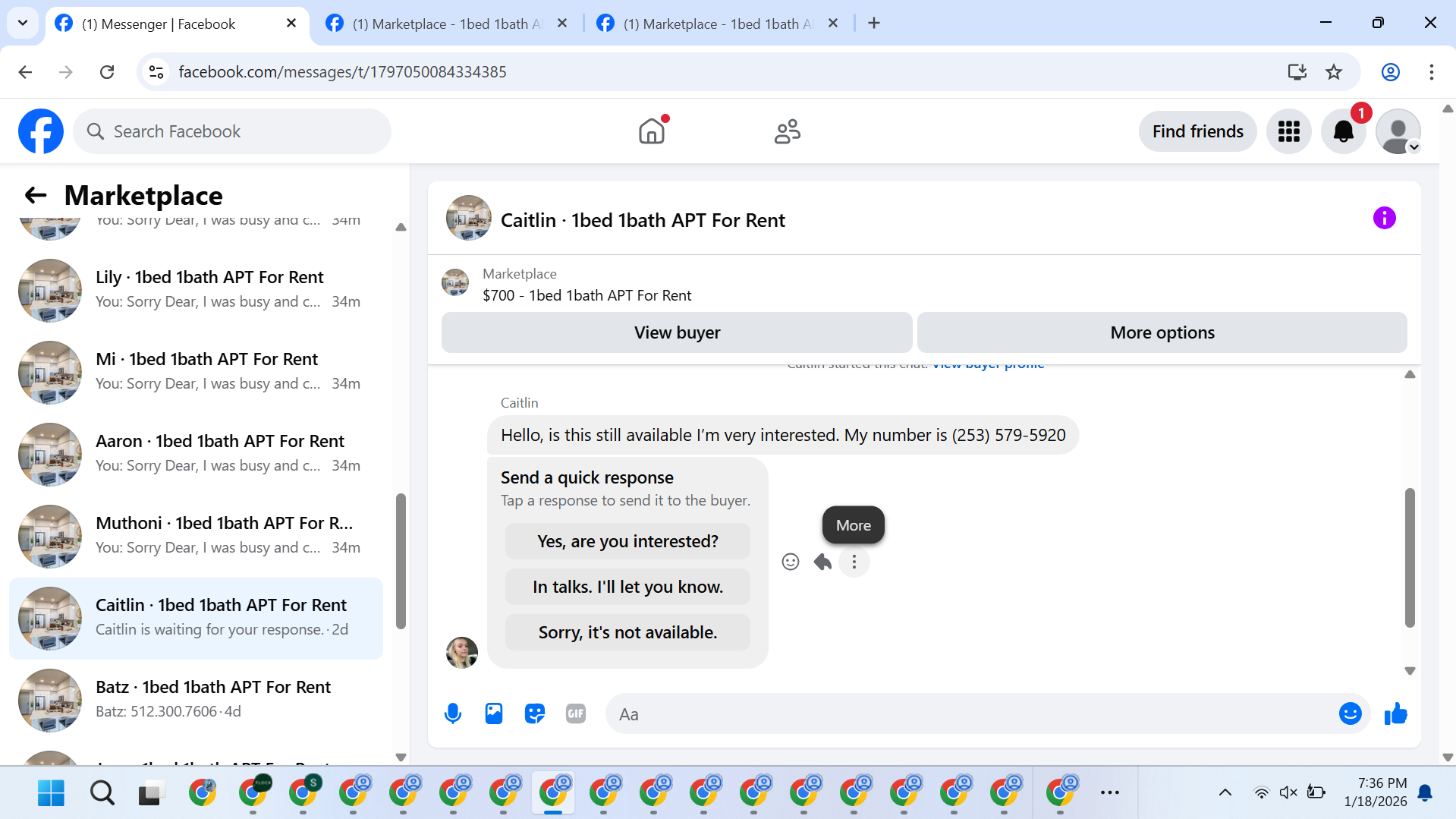The height and width of the screenshot is (819, 1456).
Task: Install app icon in address bar
Action: tap(1297, 72)
